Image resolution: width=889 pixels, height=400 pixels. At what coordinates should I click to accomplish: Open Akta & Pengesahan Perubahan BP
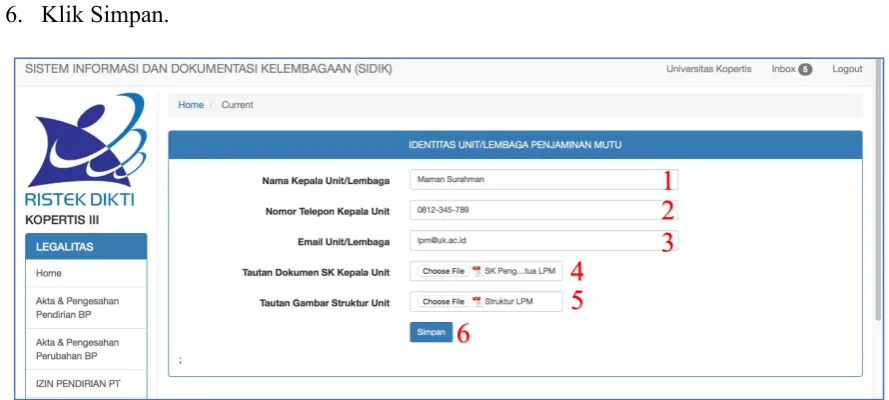coord(86,349)
